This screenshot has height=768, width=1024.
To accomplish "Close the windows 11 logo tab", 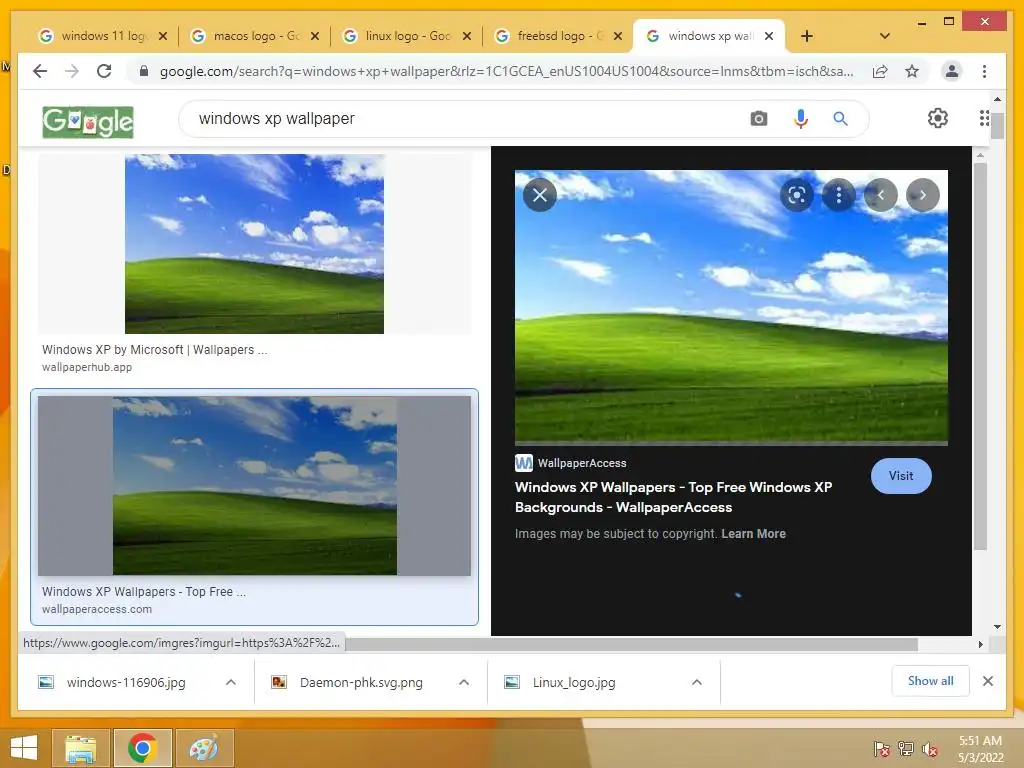I will click(163, 36).
